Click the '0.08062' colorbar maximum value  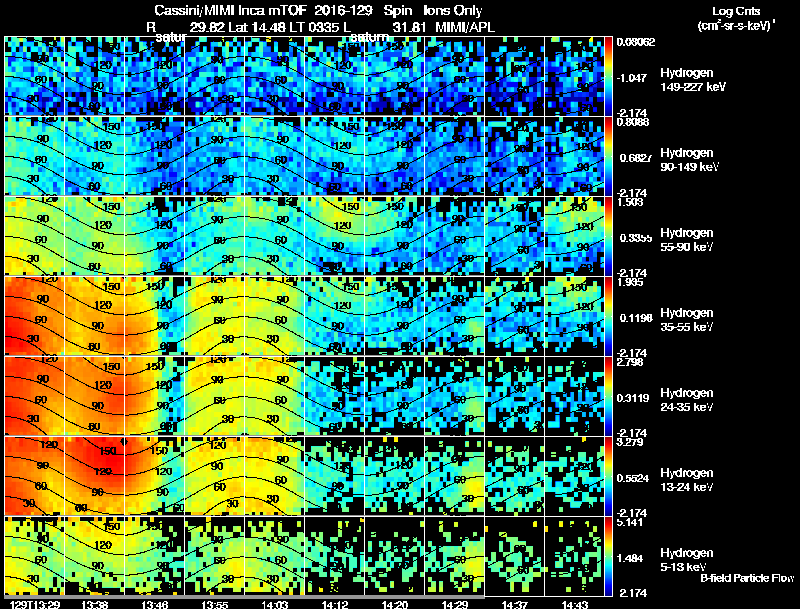click(636, 42)
